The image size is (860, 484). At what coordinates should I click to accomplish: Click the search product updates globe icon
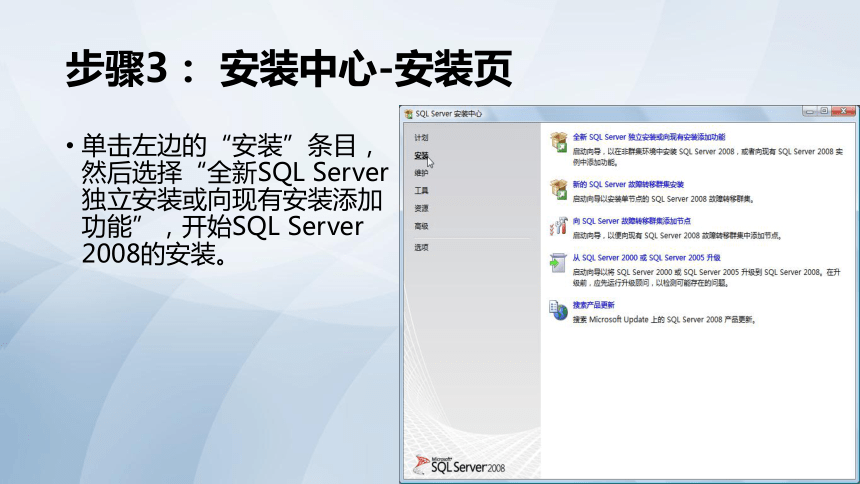(x=558, y=310)
